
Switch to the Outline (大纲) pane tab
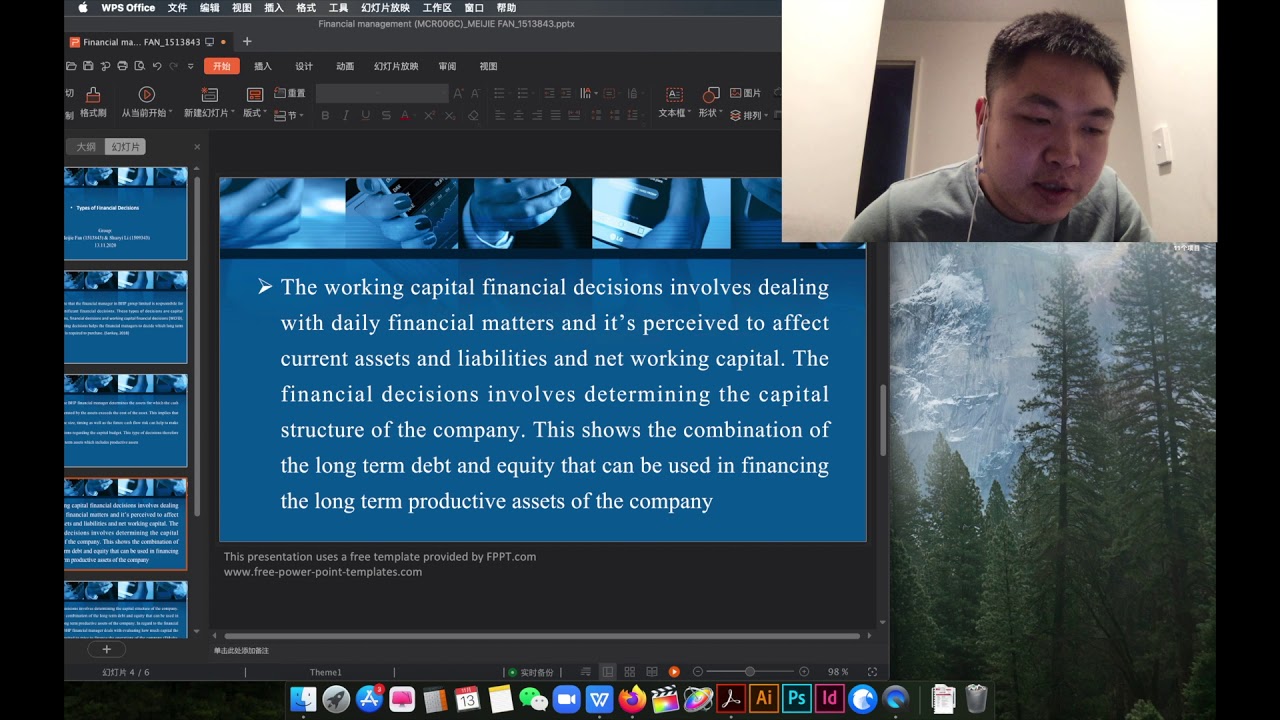[x=86, y=147]
